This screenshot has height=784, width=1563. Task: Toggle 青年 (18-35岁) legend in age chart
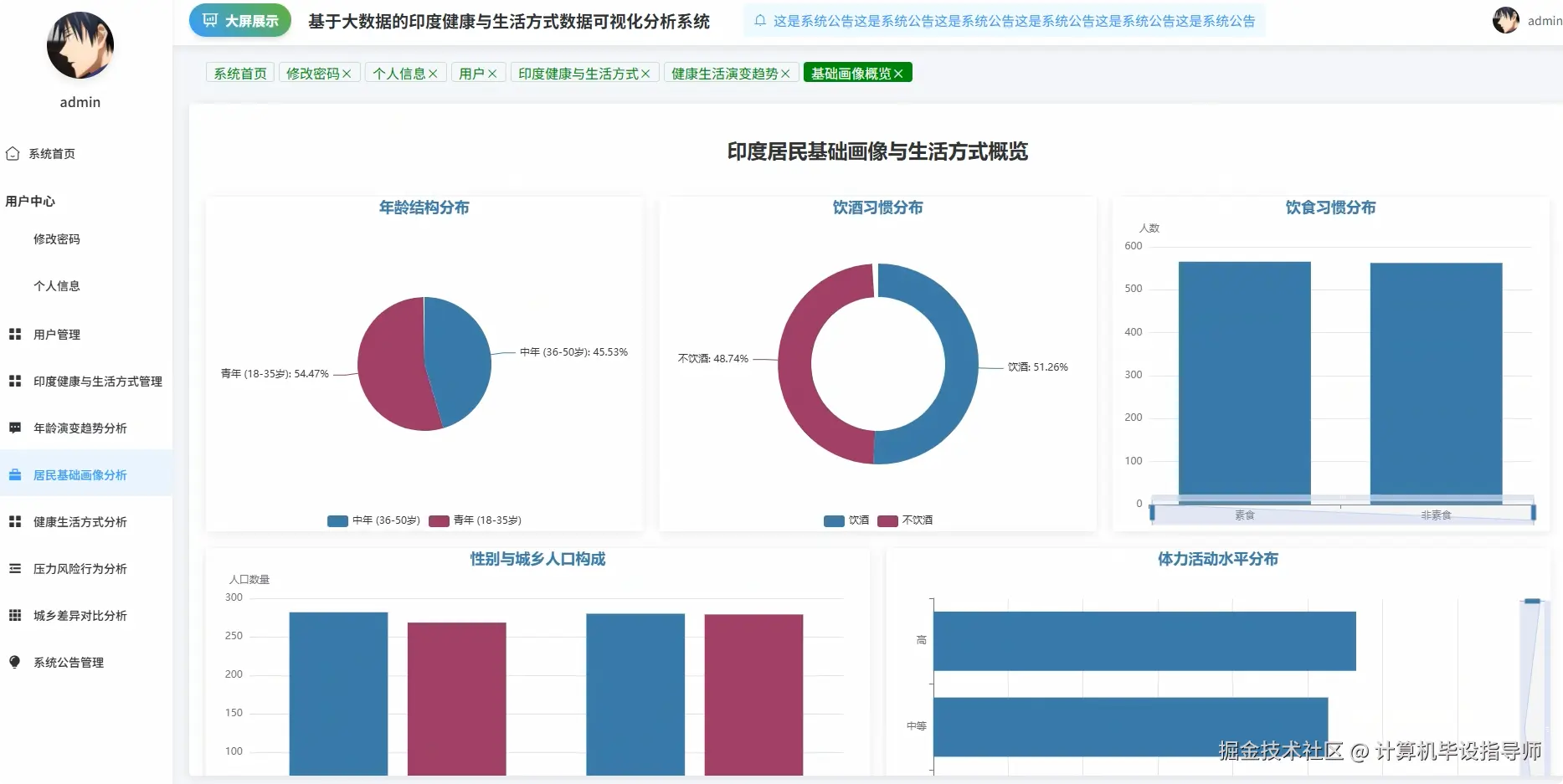(475, 520)
